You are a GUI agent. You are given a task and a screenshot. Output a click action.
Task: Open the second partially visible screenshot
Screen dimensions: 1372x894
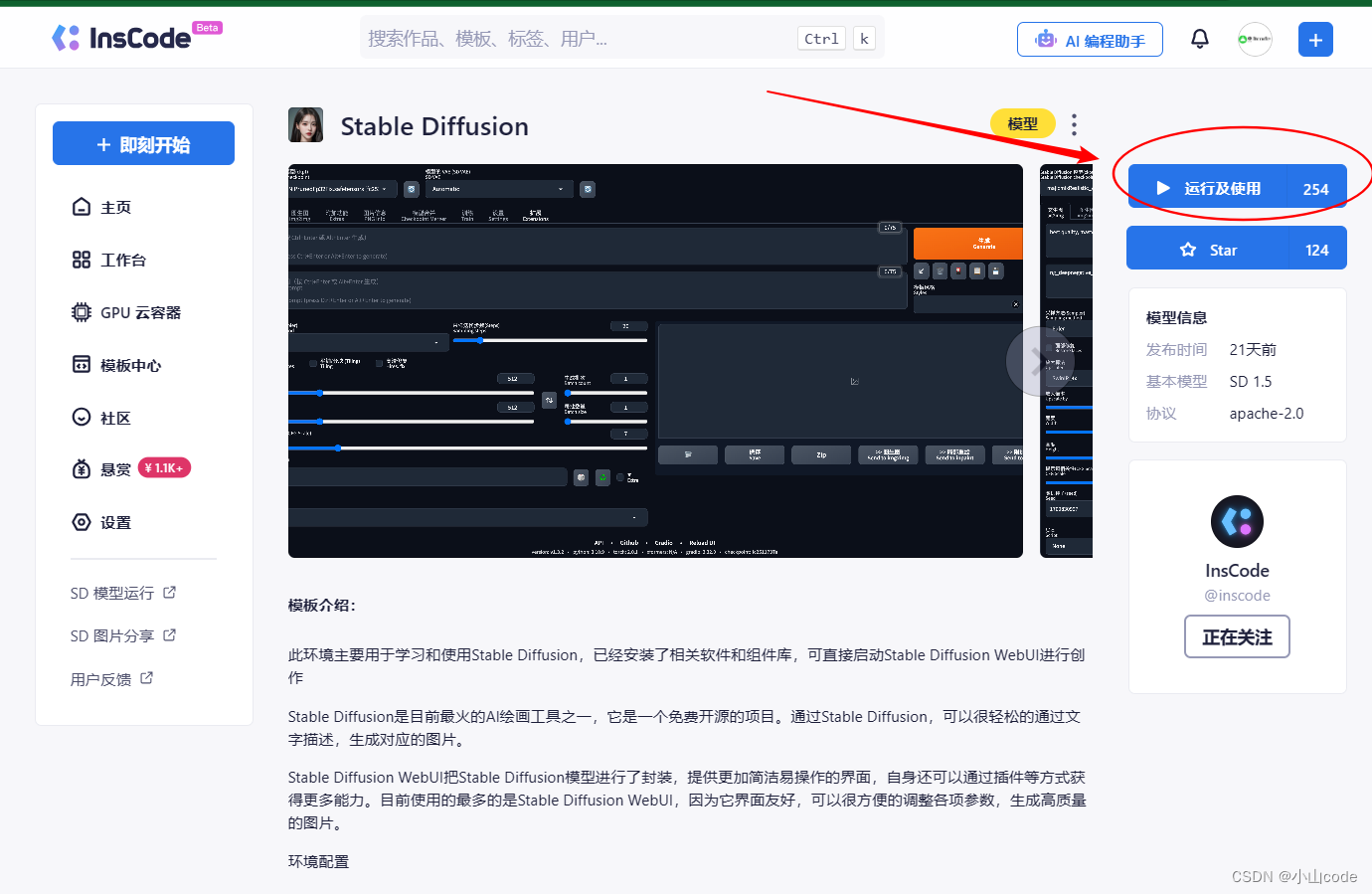(x=1066, y=361)
